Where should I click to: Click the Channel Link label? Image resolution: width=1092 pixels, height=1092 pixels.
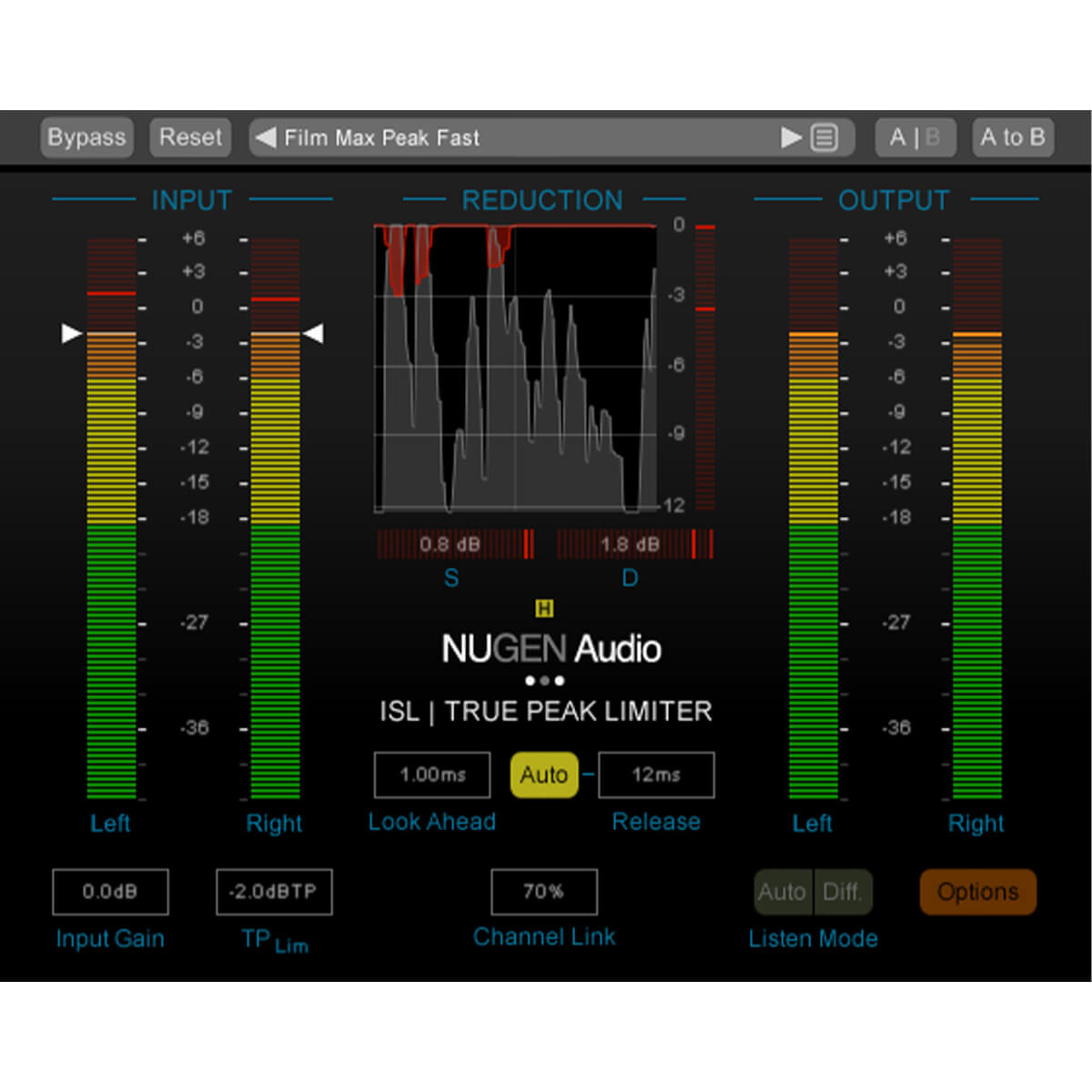[544, 937]
